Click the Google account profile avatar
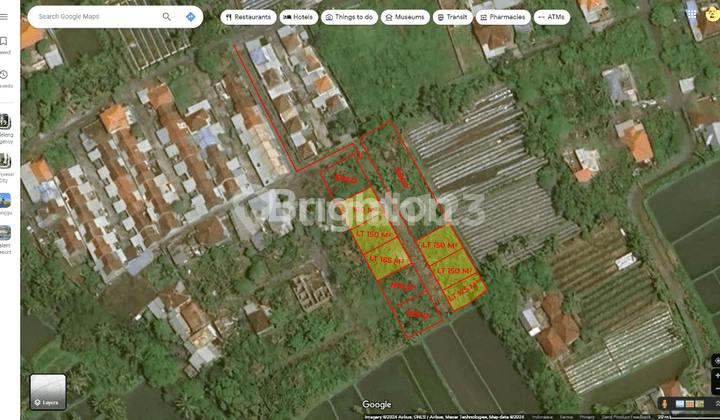This screenshot has height=420, width=720. [x=712, y=14]
